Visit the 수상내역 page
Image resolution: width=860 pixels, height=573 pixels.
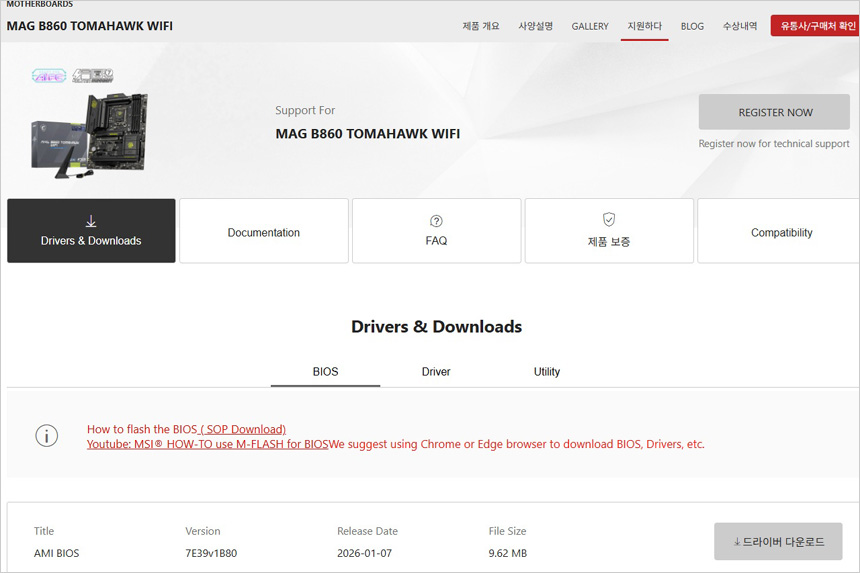coord(740,26)
